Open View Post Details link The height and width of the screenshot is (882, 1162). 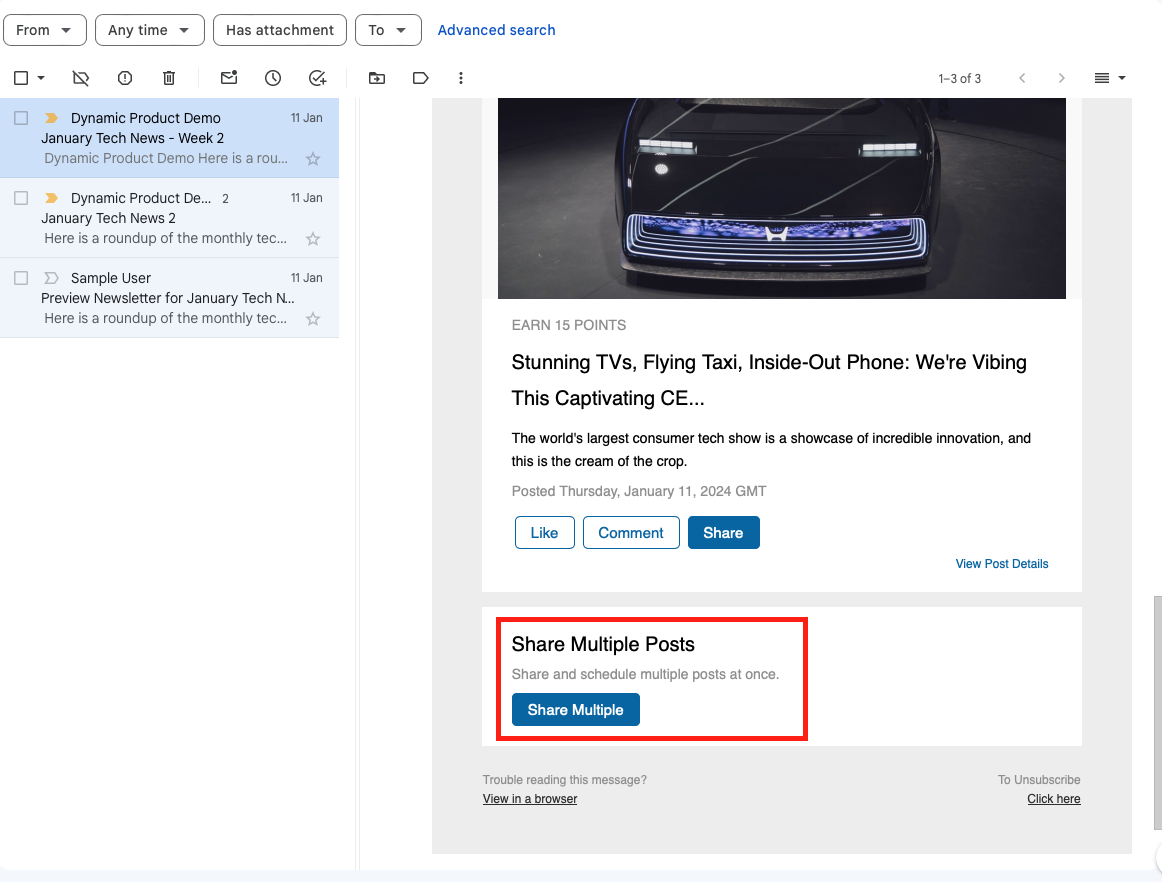click(x=1002, y=564)
